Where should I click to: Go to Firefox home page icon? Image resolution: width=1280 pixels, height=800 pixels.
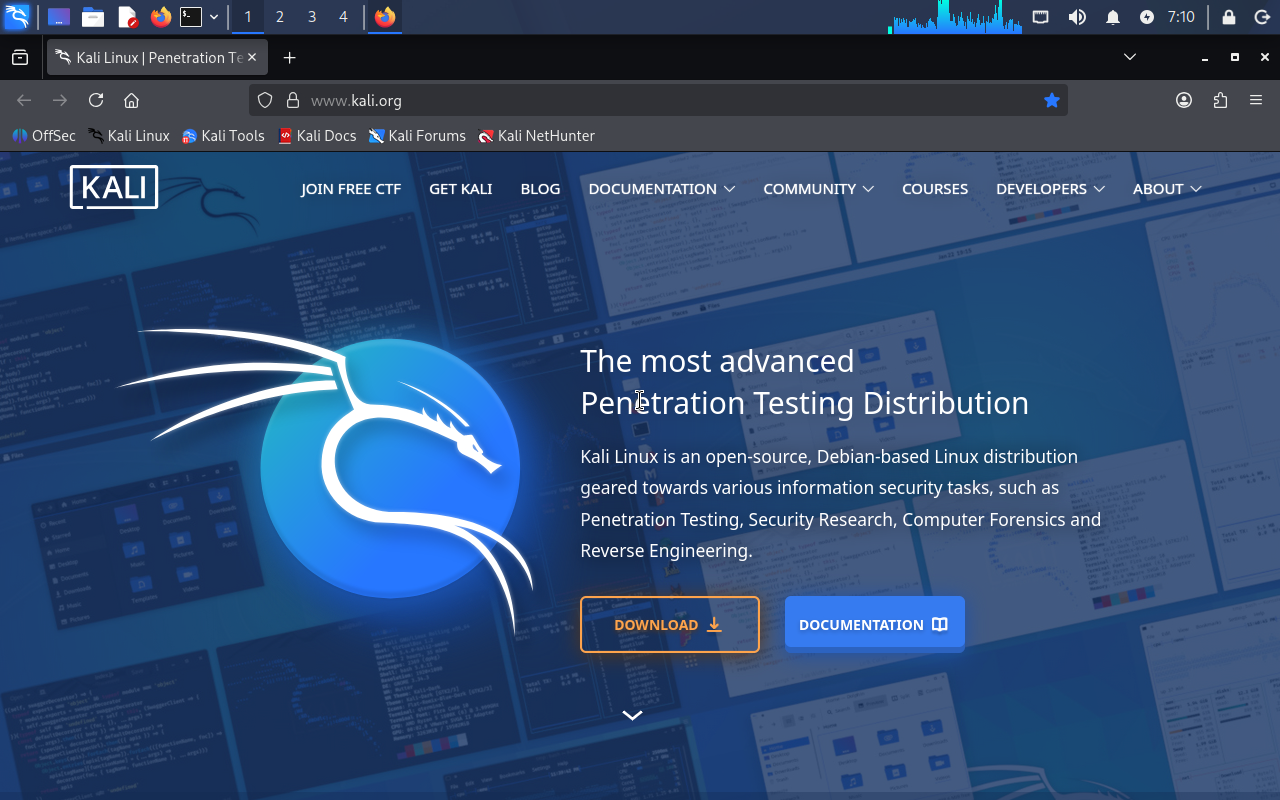click(131, 100)
